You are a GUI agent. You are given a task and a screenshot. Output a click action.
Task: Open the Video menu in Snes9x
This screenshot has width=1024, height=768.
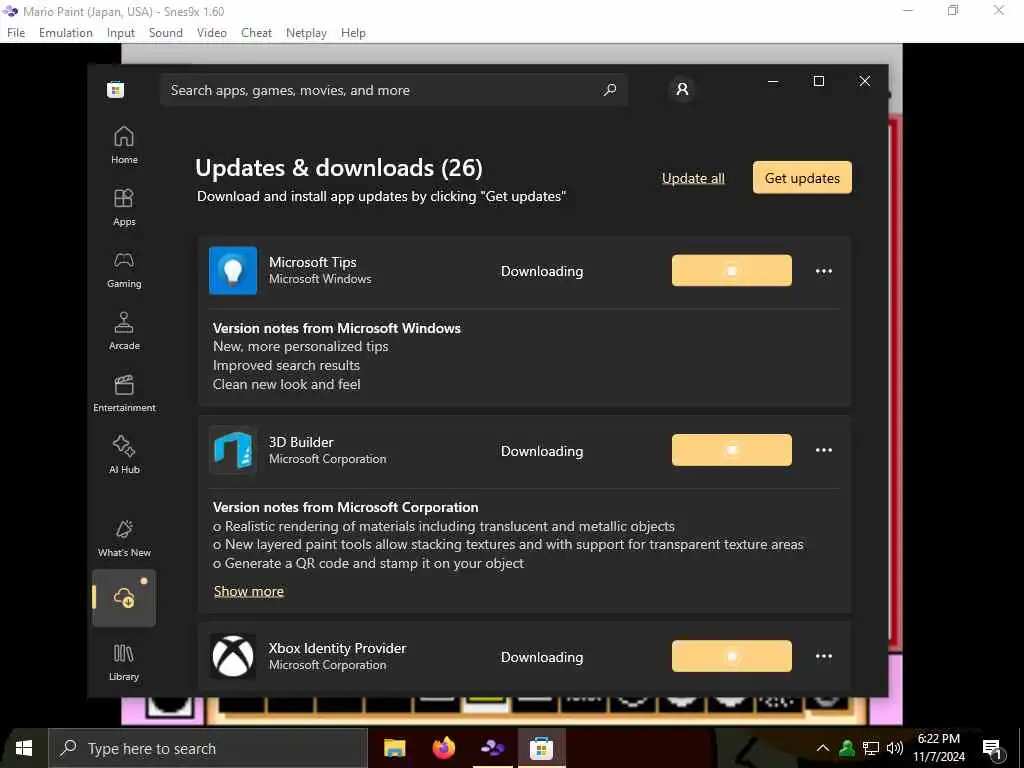pos(212,33)
